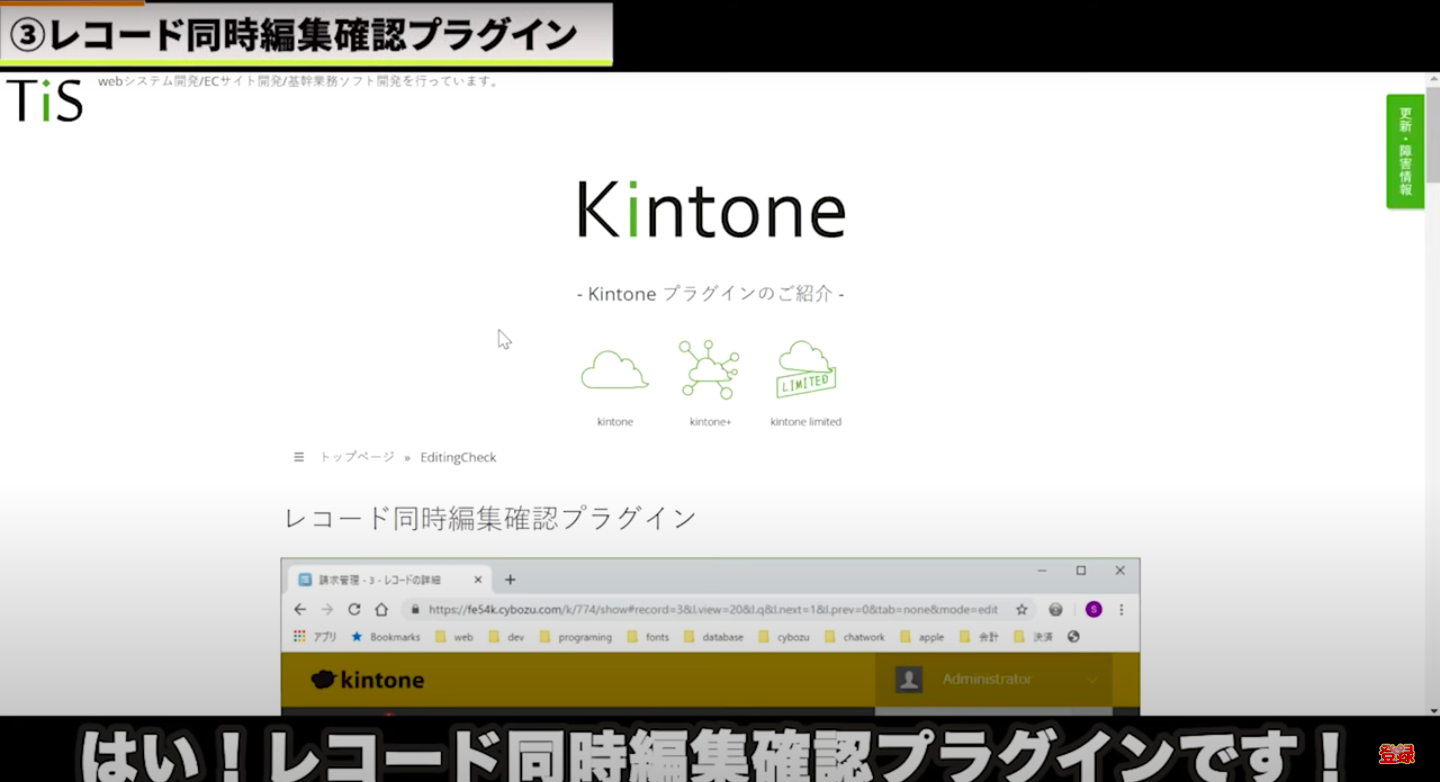The height and width of the screenshot is (782, 1440).
Task: Click the globe icon at the bookmarks bar end
Action: (1072, 636)
